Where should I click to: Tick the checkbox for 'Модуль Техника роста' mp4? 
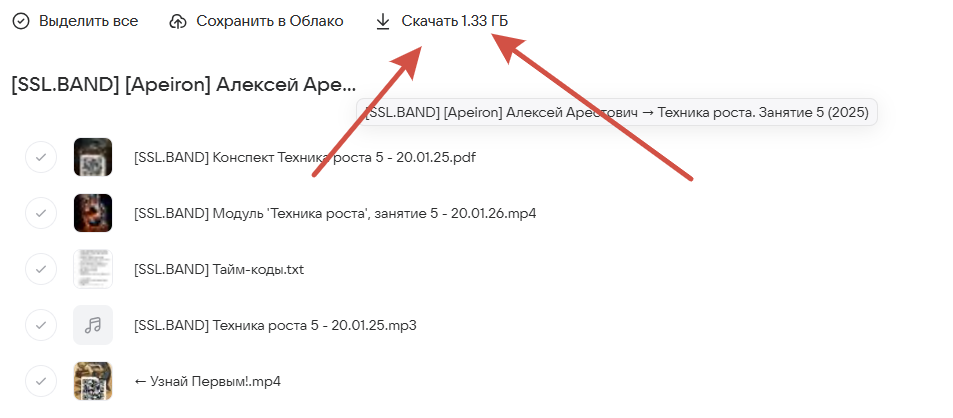click(41, 213)
